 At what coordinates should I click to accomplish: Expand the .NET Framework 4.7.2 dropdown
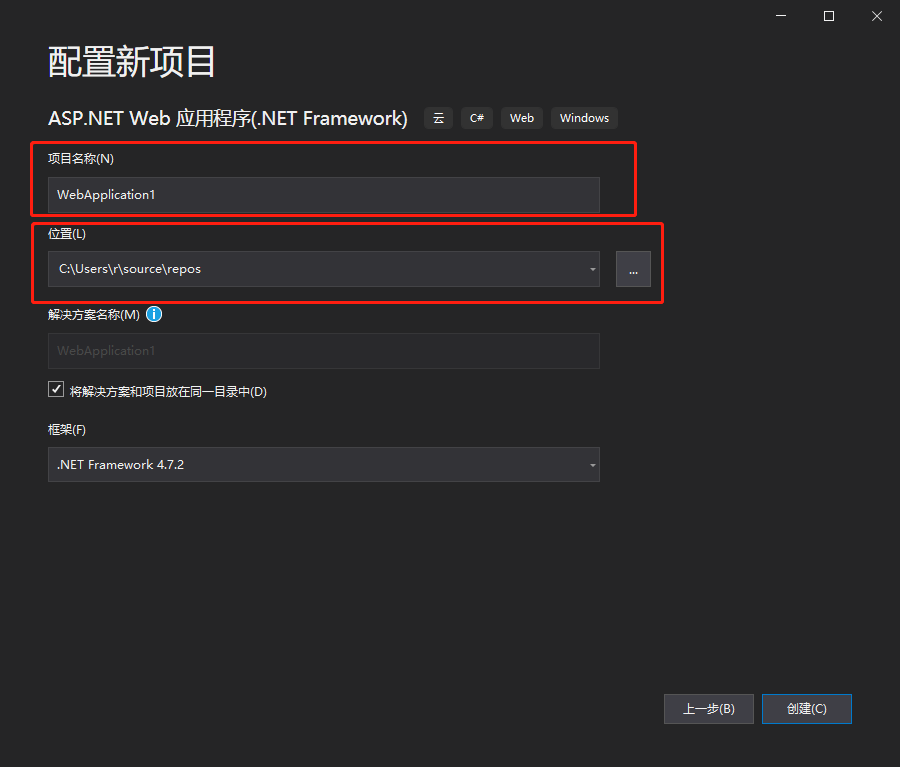coord(592,465)
